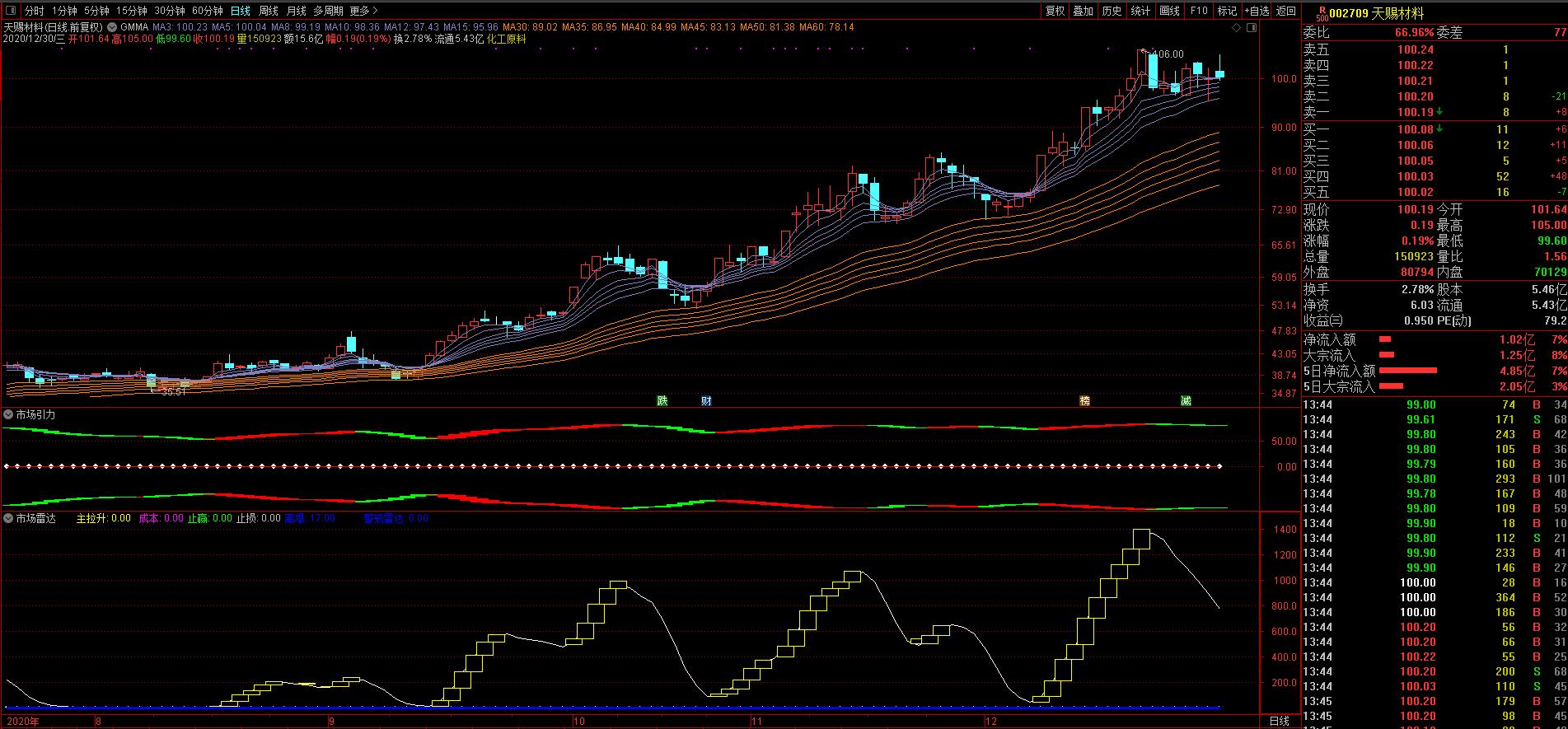Image resolution: width=1568 pixels, height=729 pixels.
Task: Open the 更多 periods dropdown
Action: pos(363,11)
